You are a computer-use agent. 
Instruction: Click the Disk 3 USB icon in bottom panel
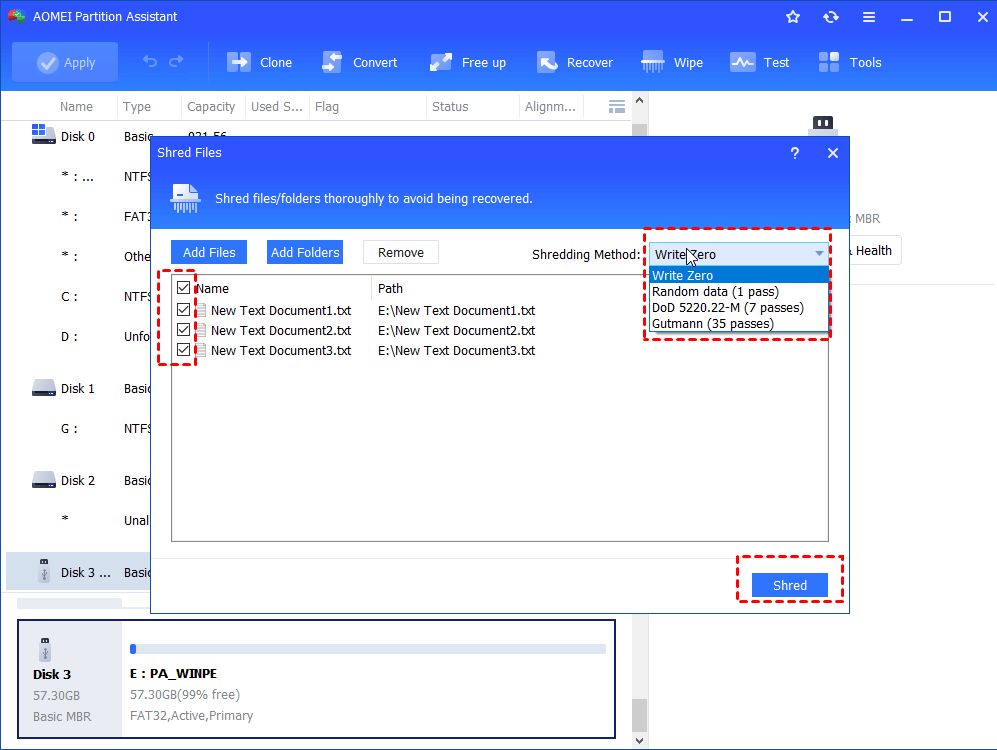pyautogui.click(x=45, y=650)
